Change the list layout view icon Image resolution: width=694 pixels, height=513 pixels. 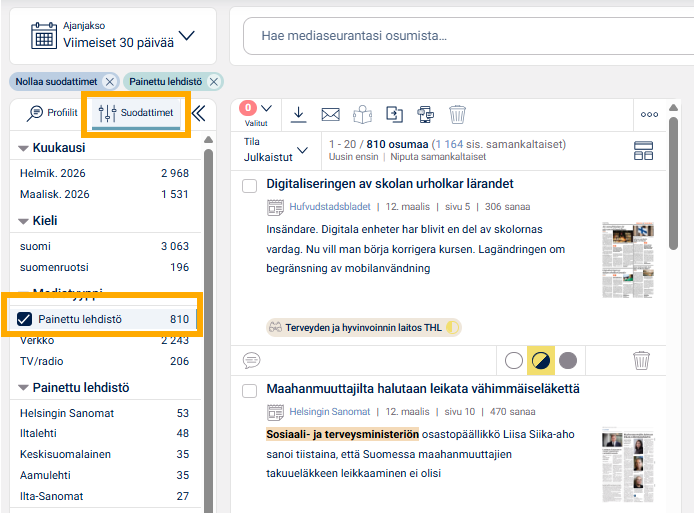[x=644, y=150]
